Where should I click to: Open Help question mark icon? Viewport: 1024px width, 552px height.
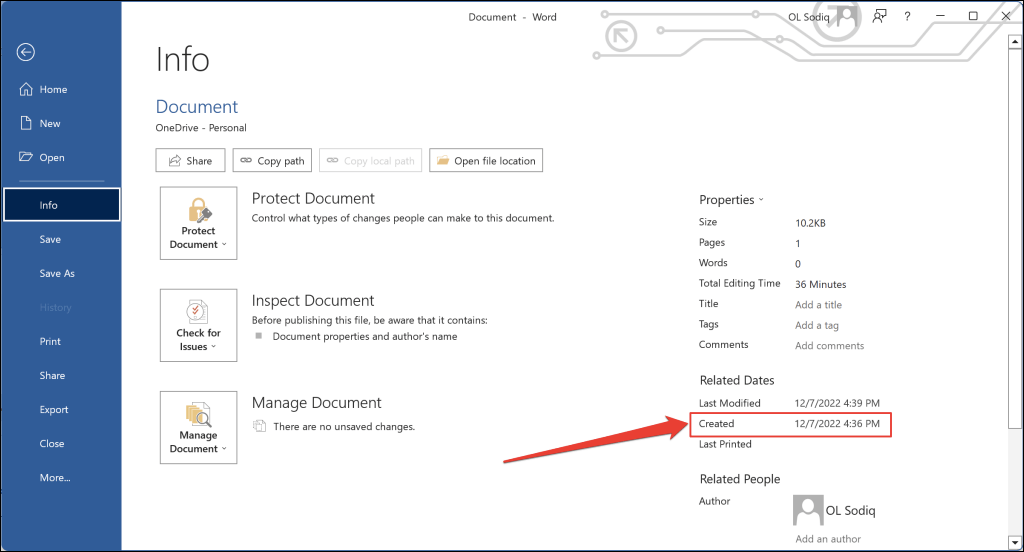(907, 17)
